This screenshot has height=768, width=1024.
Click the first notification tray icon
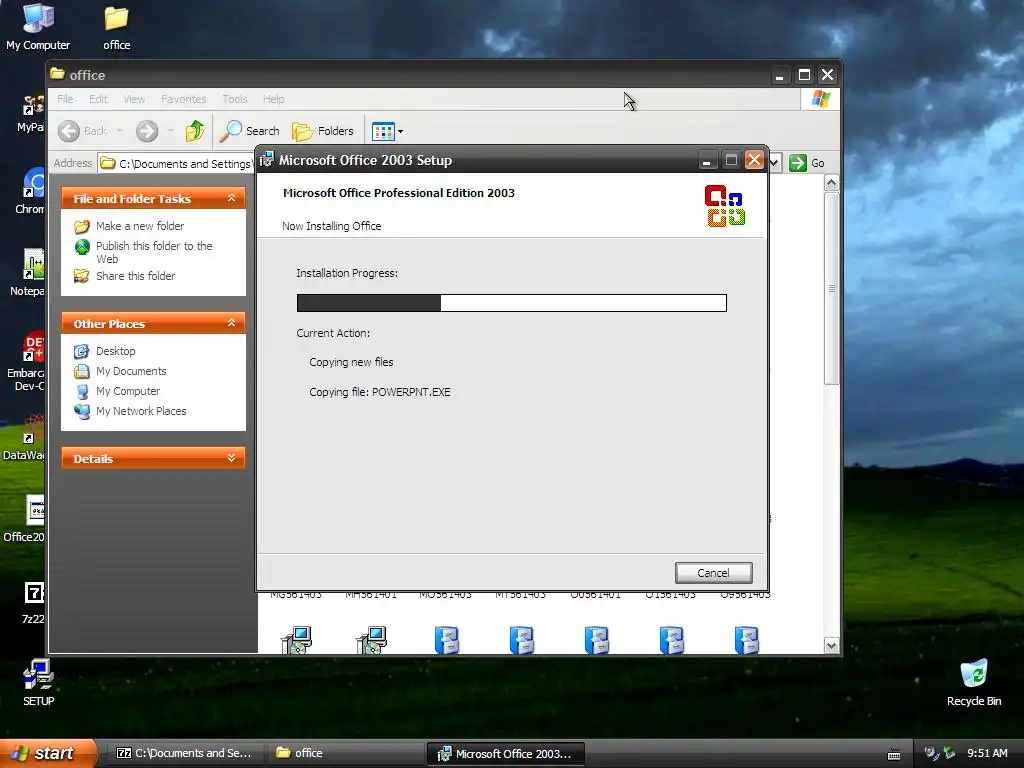point(931,753)
